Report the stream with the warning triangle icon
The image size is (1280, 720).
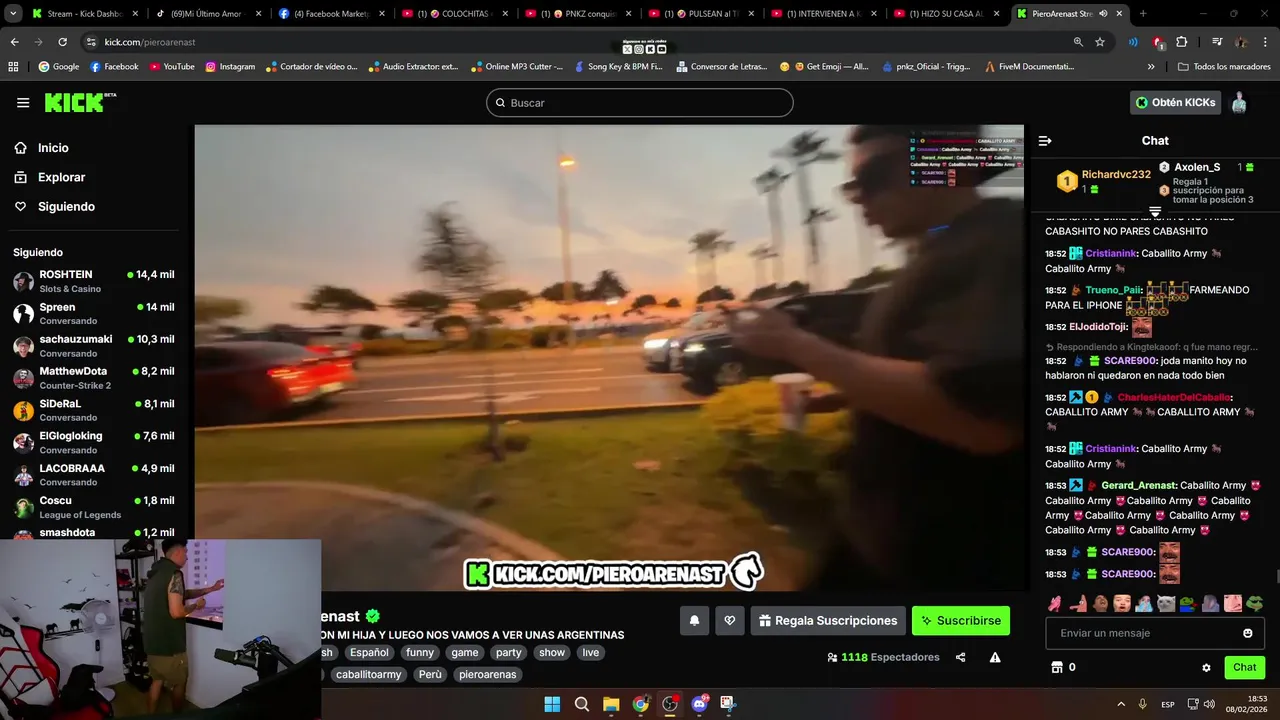[995, 657]
